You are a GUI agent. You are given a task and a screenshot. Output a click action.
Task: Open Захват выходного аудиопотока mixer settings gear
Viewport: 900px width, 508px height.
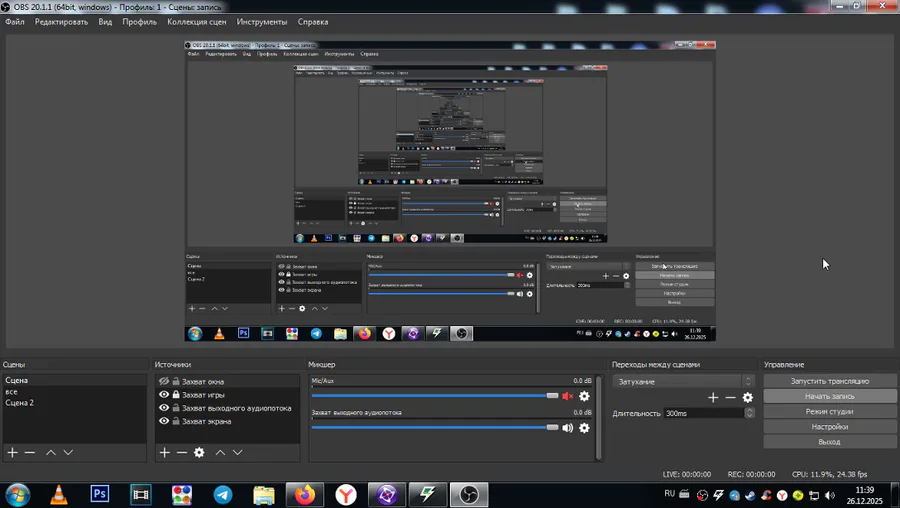pos(584,428)
